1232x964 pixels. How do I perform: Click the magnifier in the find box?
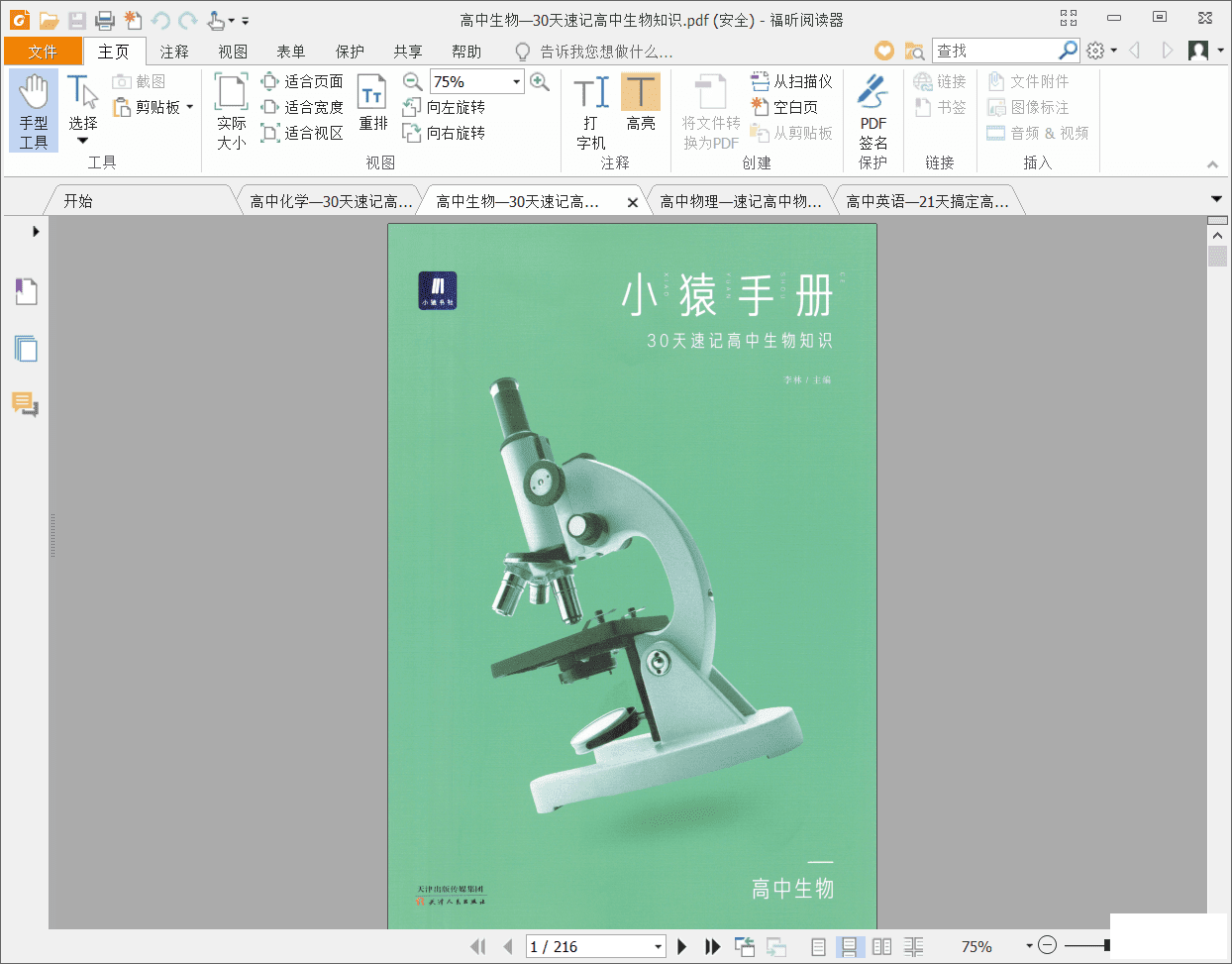(1068, 50)
